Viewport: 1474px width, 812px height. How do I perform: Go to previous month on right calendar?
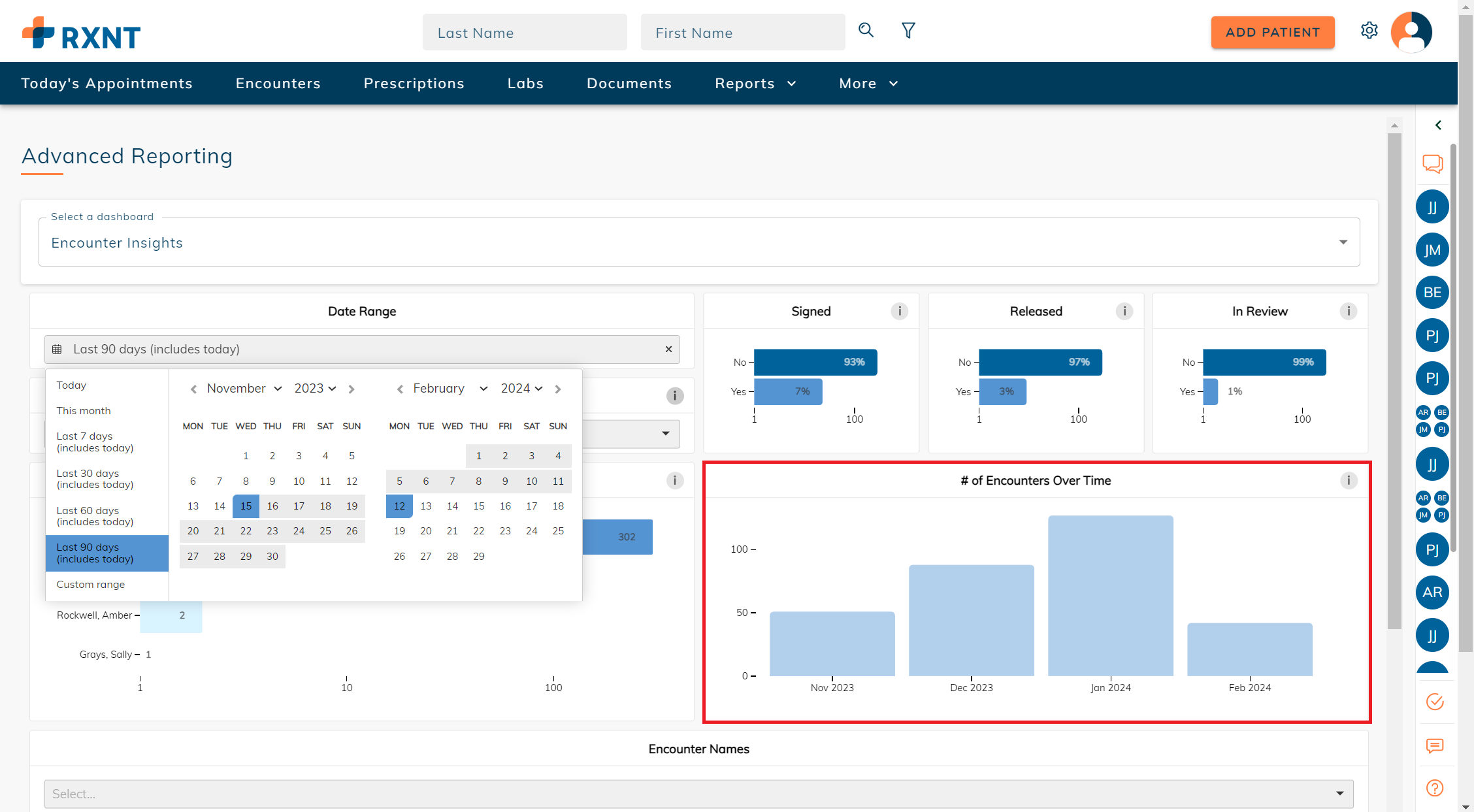[400, 389]
